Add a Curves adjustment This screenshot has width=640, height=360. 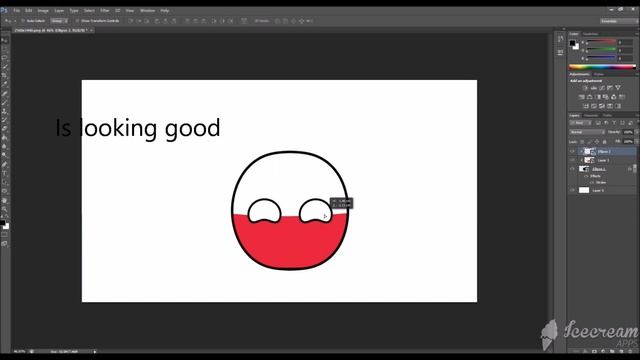[x=602, y=88]
